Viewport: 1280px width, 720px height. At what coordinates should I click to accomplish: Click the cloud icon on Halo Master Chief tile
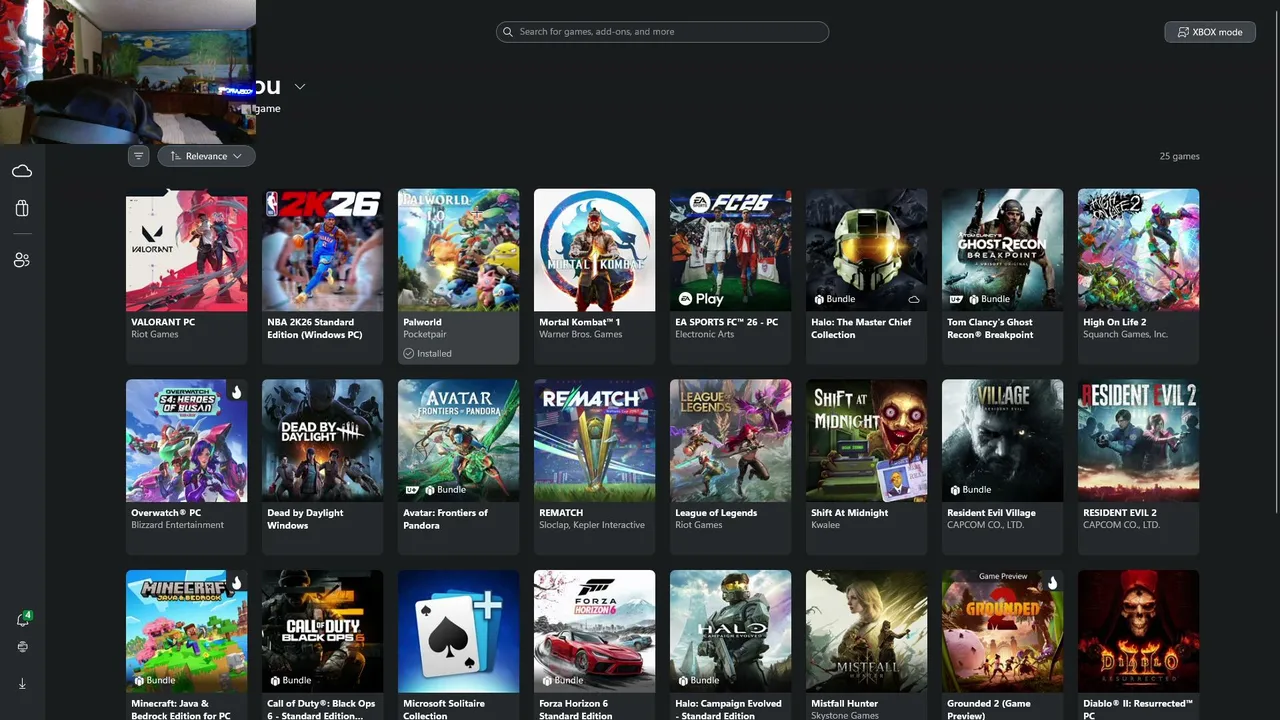click(x=913, y=299)
